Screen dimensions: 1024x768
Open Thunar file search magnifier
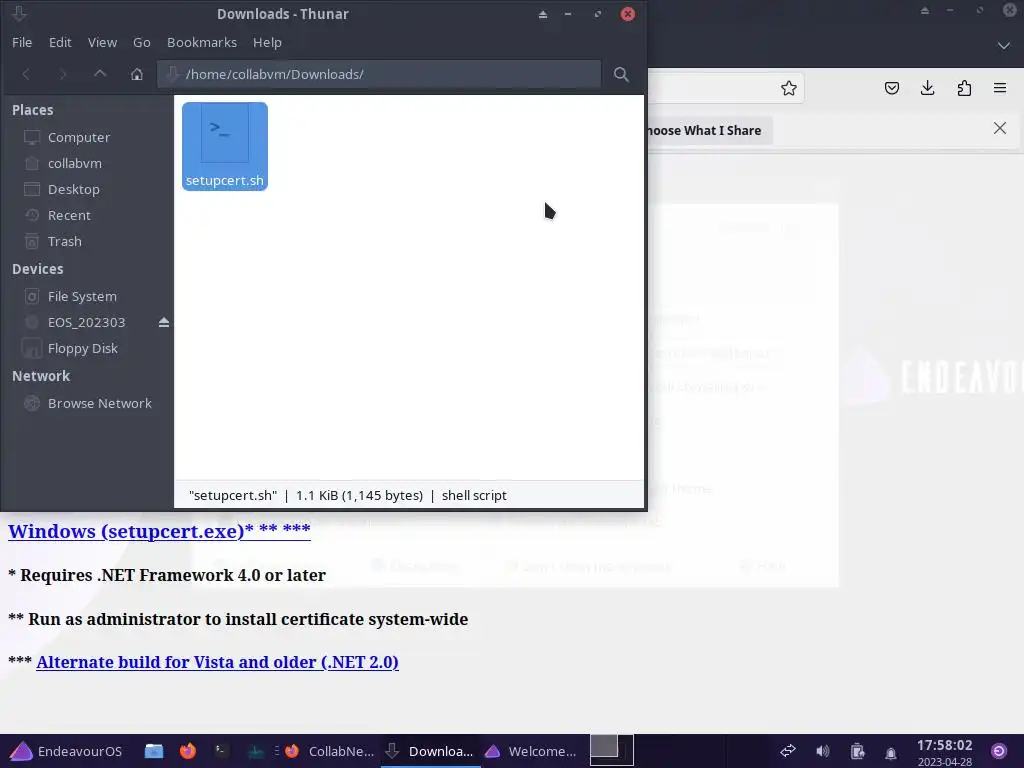click(x=621, y=74)
